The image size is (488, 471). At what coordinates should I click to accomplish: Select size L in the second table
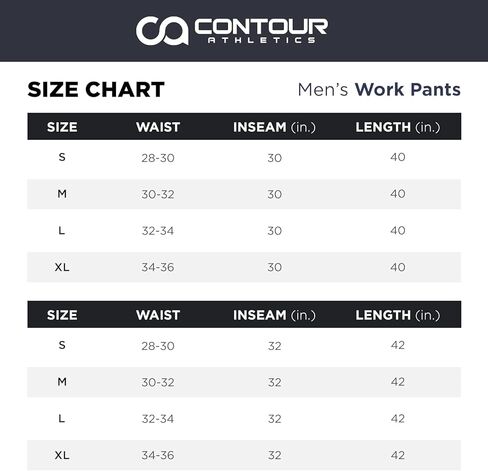tap(62, 418)
